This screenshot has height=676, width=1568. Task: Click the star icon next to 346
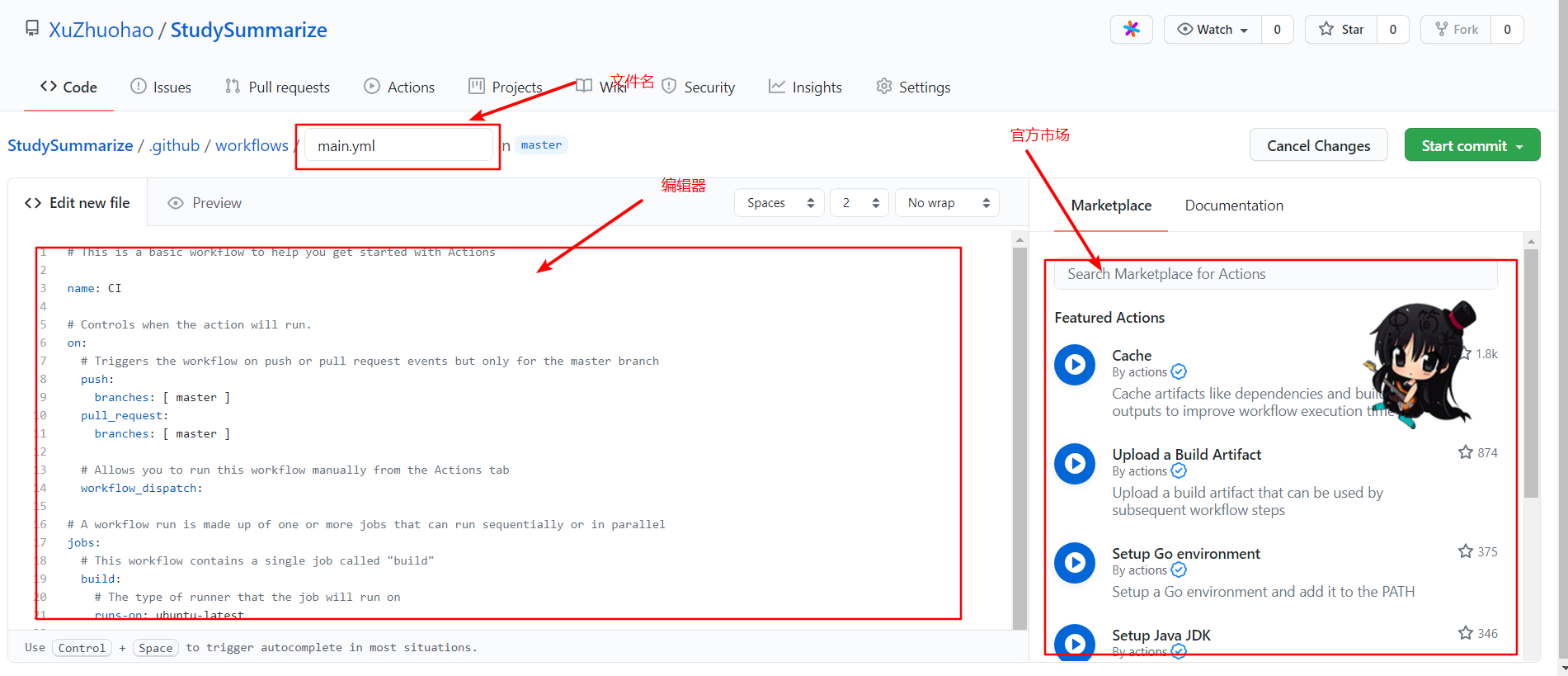pos(1465,633)
